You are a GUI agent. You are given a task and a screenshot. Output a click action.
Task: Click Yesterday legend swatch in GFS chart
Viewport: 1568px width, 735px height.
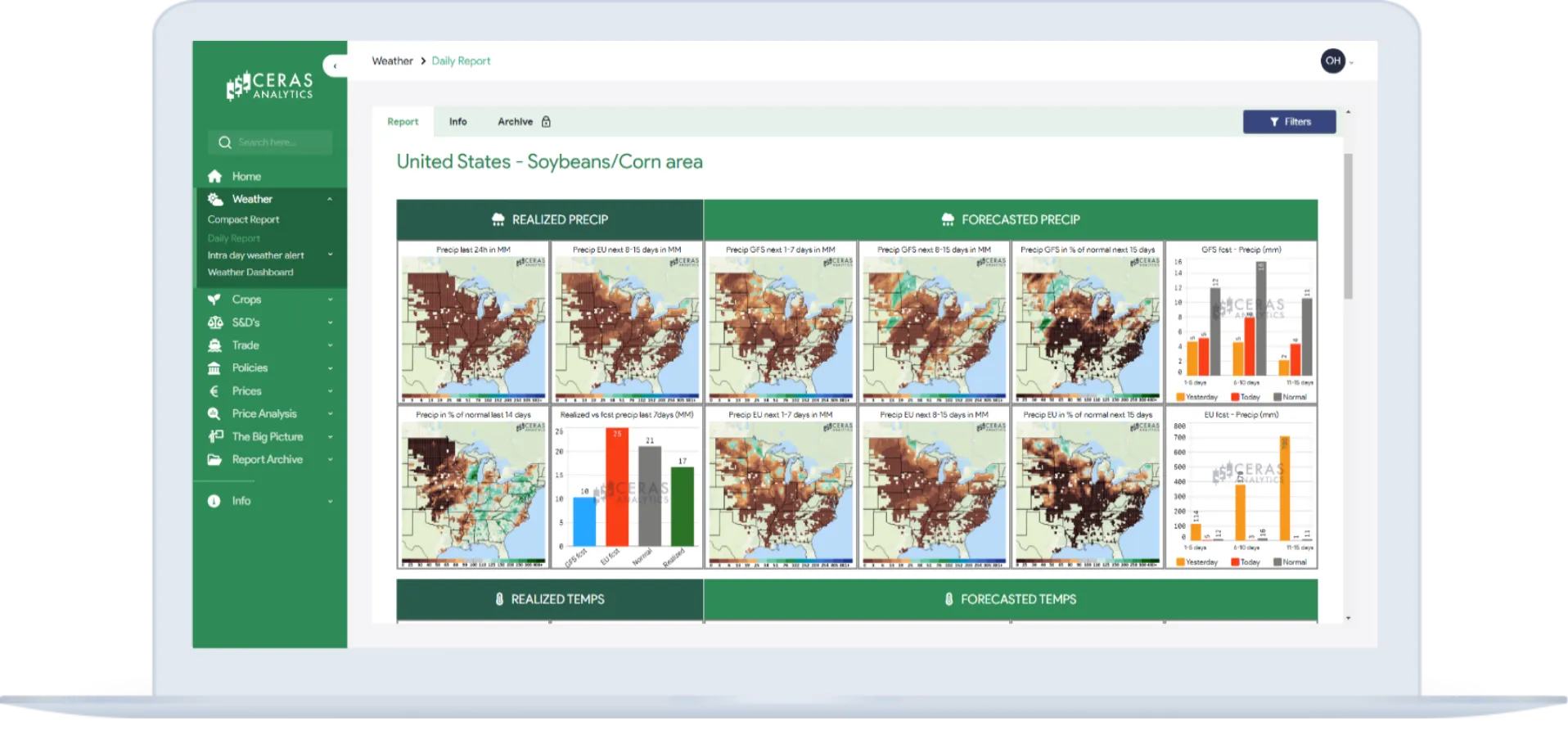click(x=1180, y=397)
